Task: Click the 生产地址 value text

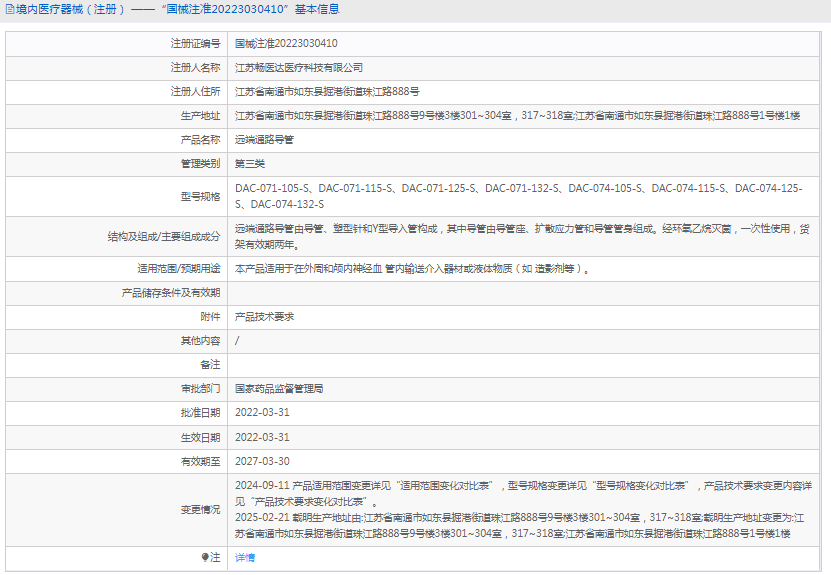Action: (517, 116)
